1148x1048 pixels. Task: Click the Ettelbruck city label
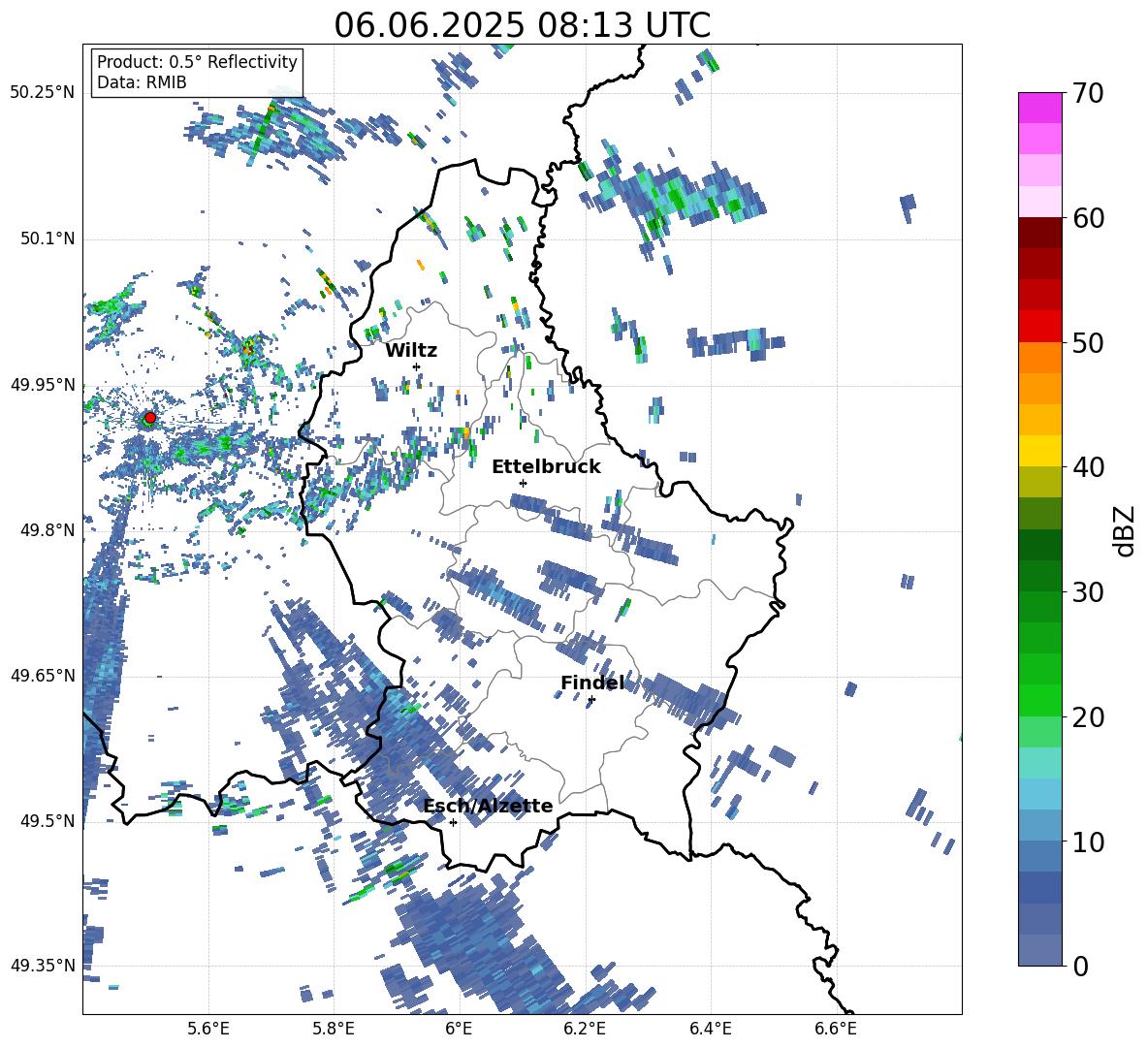pyautogui.click(x=546, y=467)
